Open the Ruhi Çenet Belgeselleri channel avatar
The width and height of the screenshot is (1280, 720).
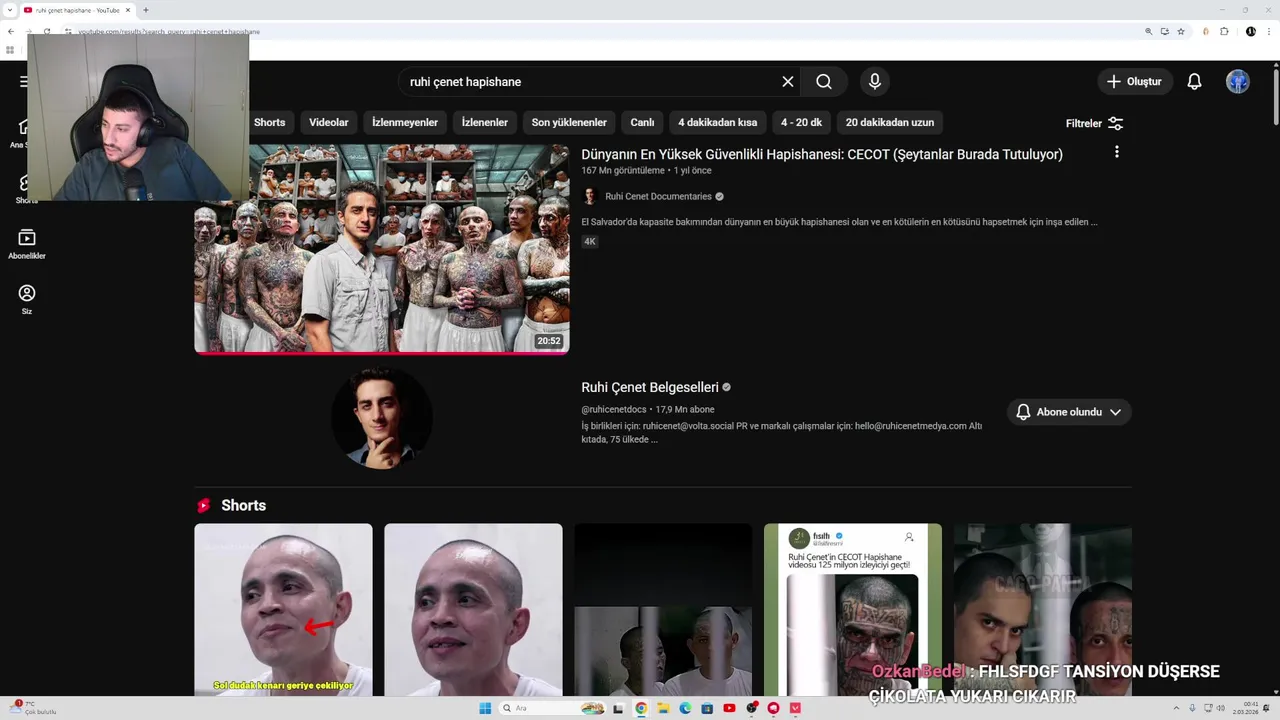[x=382, y=418]
